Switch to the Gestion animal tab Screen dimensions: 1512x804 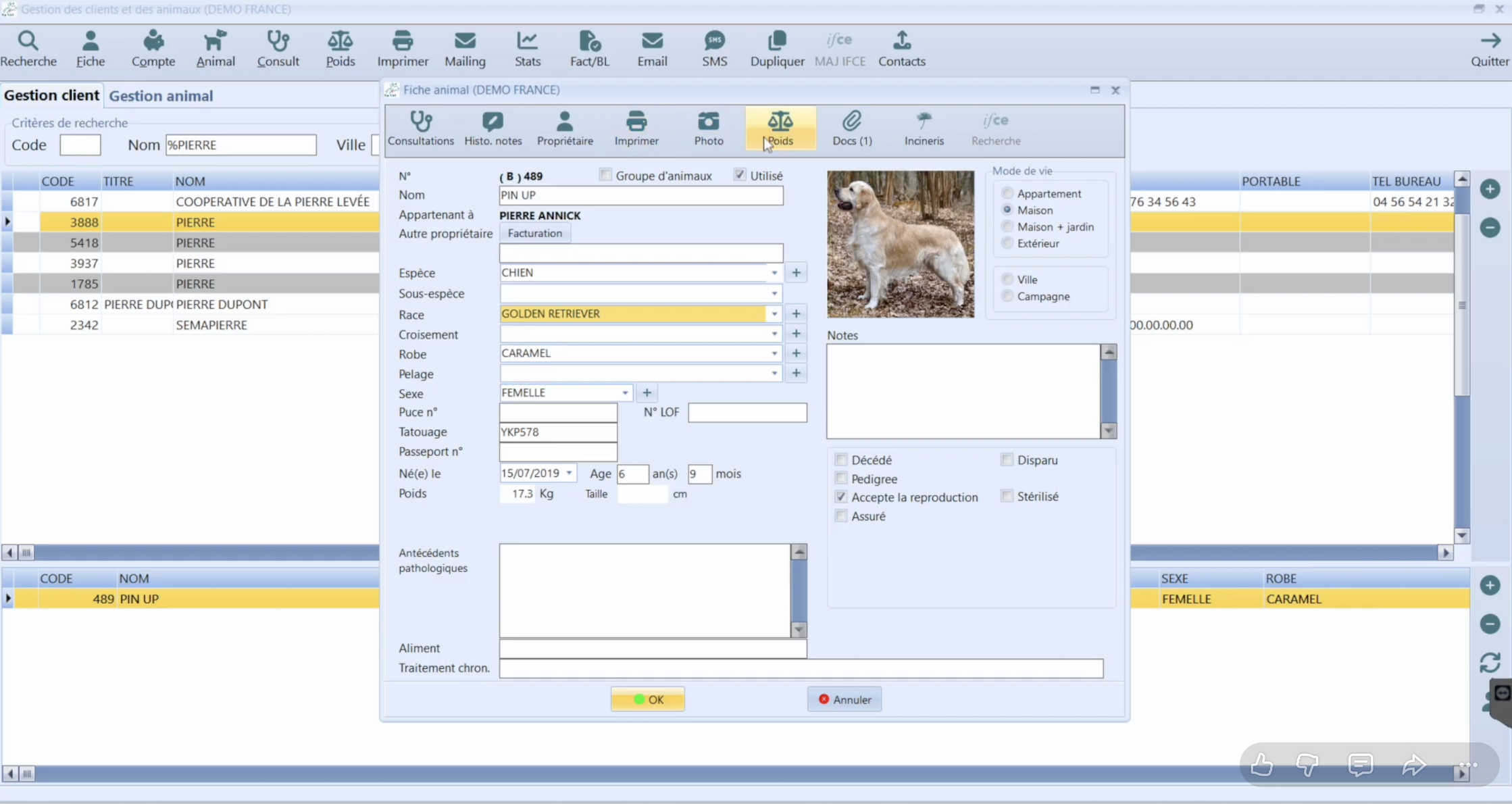point(161,96)
